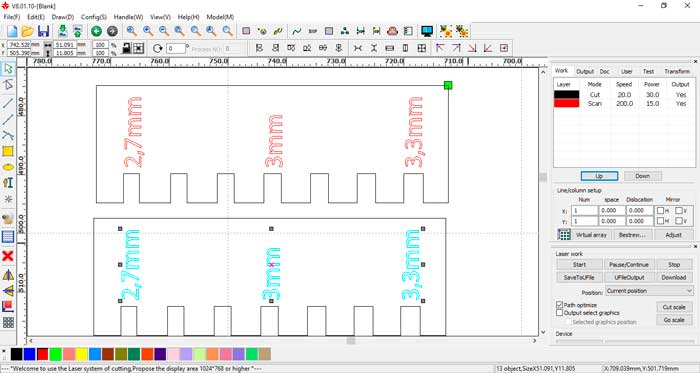Select the Ellipse drawing tool
The width and height of the screenshot is (700, 373).
8,167
